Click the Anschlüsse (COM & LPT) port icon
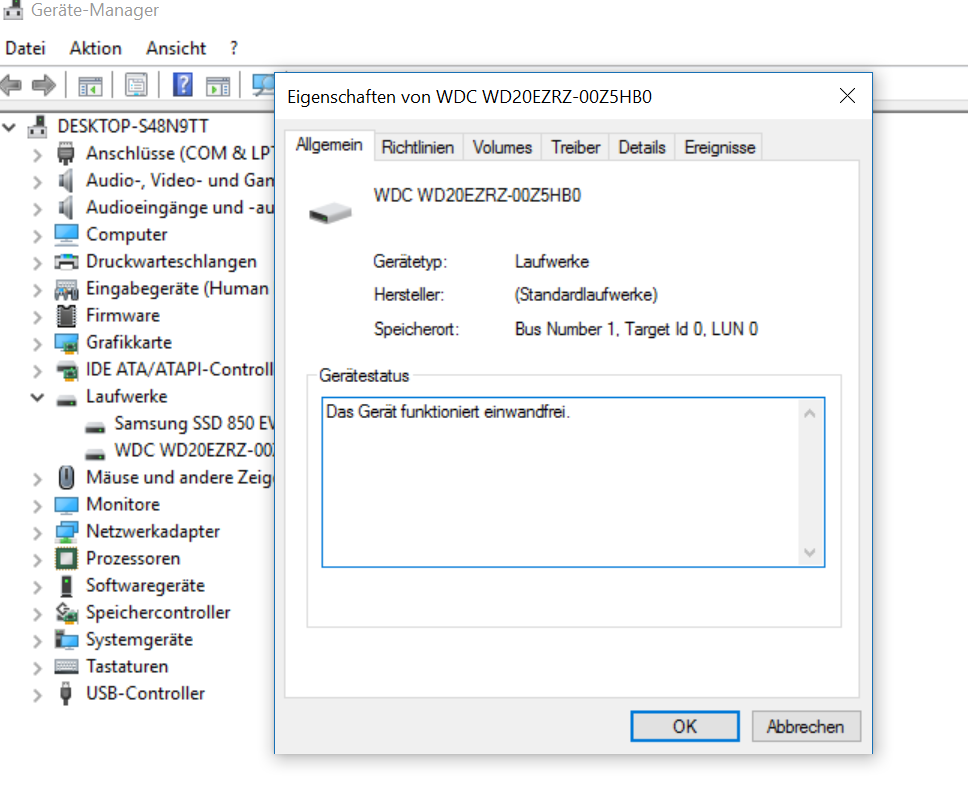The width and height of the screenshot is (968, 794). pyautogui.click(x=65, y=153)
